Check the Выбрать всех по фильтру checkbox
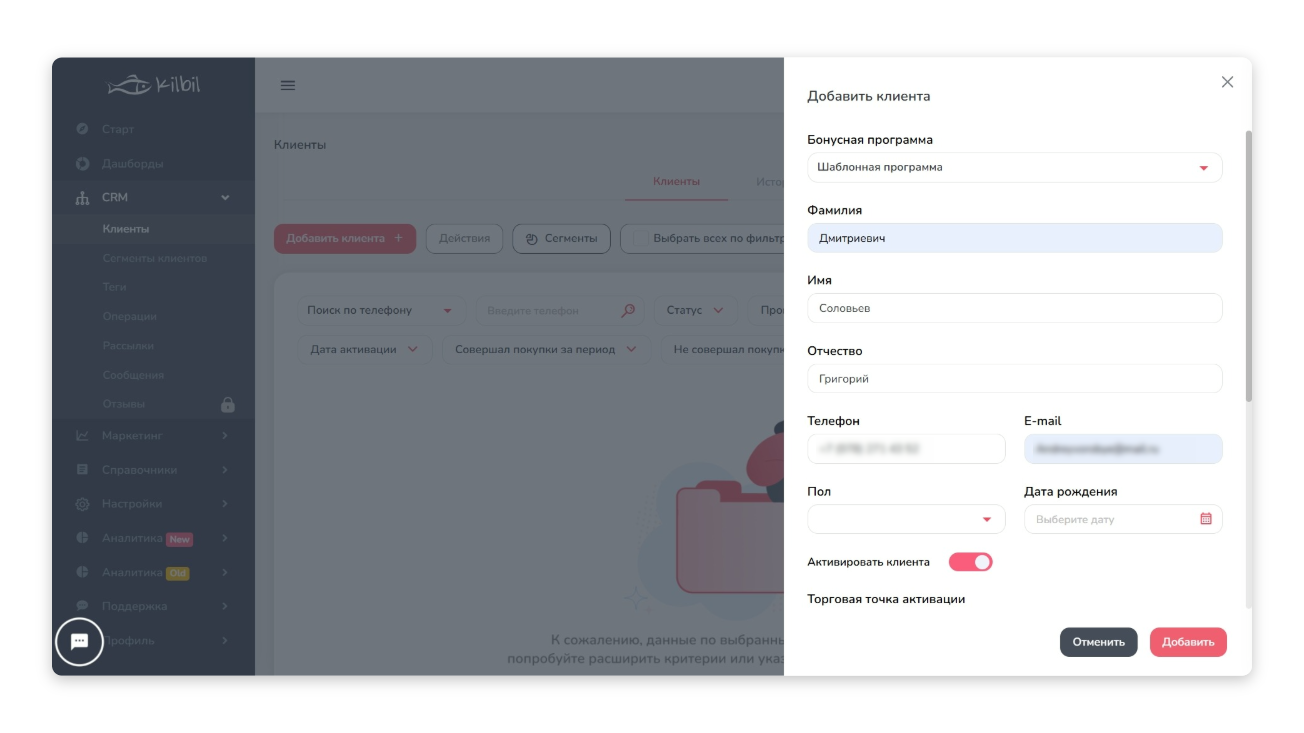The image size is (1304, 733). coord(641,238)
